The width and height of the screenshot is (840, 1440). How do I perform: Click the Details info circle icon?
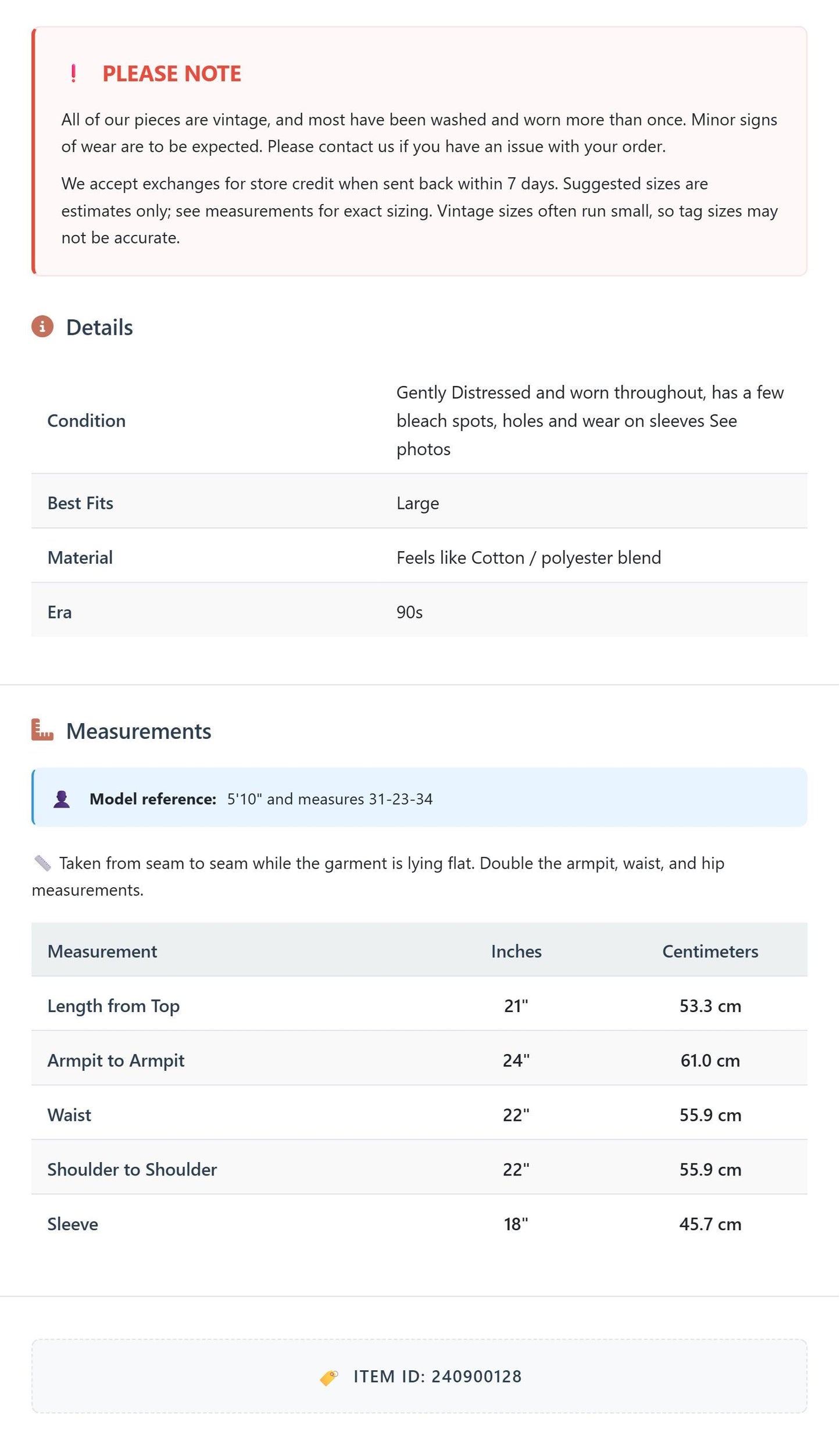[42, 327]
